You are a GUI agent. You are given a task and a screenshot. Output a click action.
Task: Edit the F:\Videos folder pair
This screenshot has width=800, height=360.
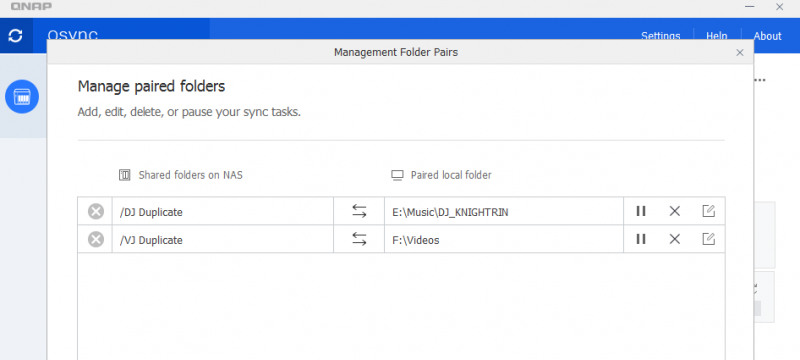[x=709, y=239]
